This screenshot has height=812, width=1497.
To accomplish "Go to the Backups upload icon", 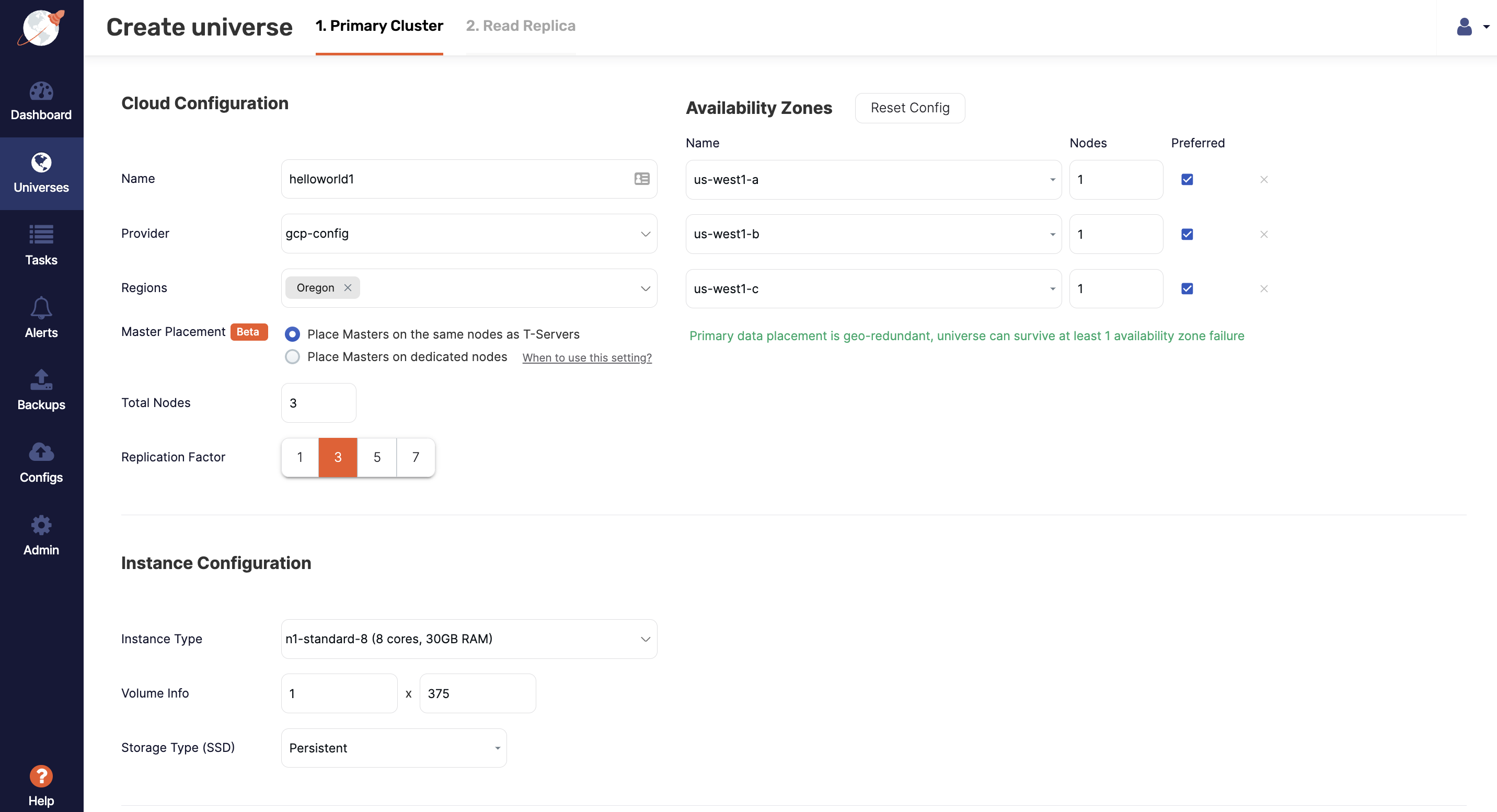I will click(41, 380).
